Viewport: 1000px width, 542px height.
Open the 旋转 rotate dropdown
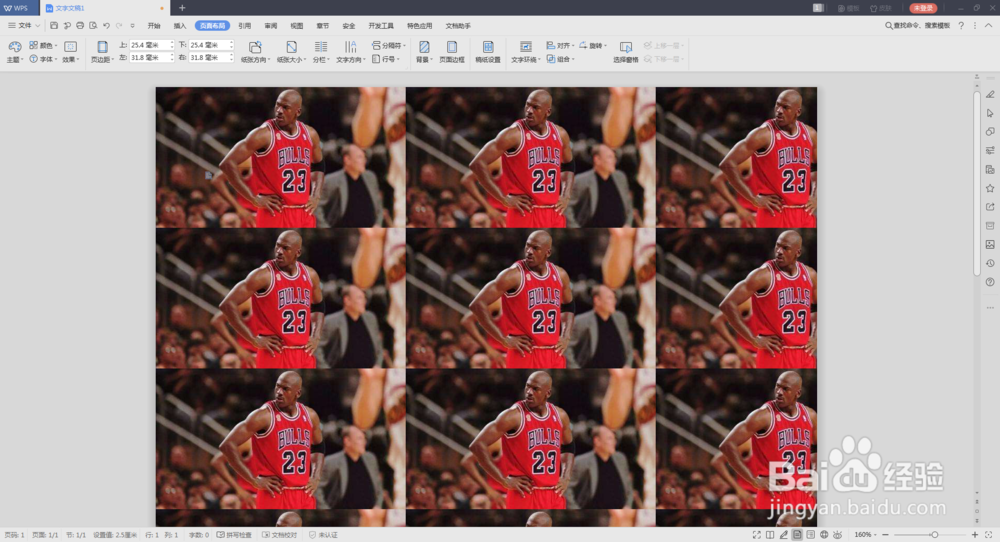click(592, 45)
